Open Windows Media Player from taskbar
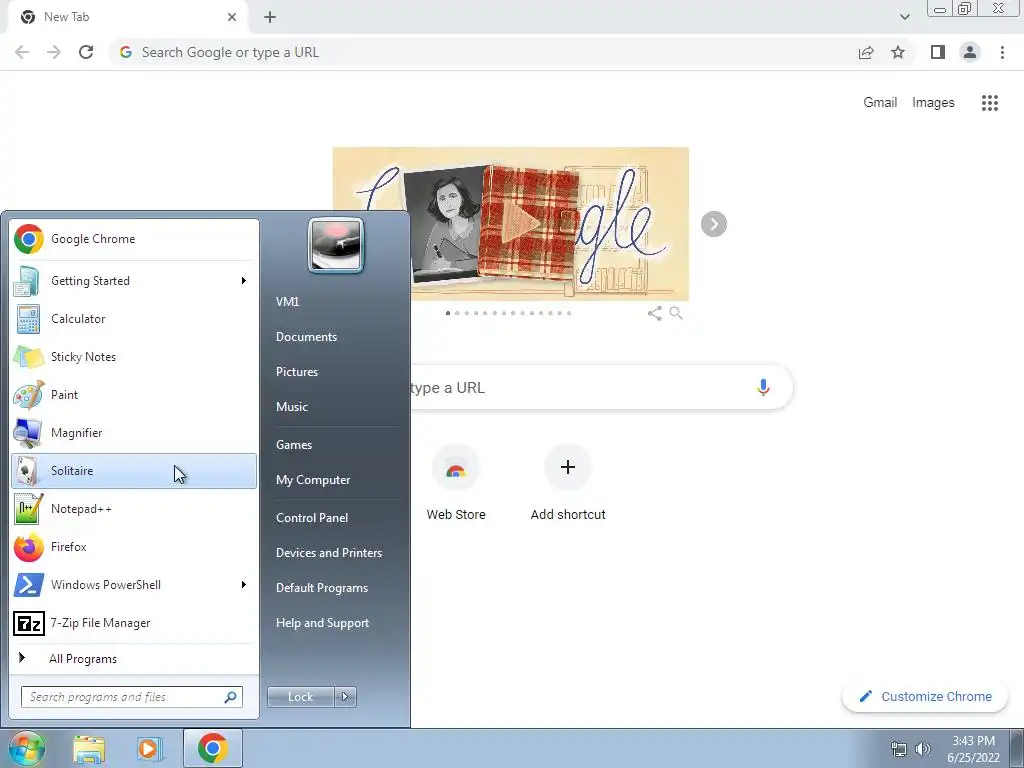This screenshot has width=1024, height=768. coord(149,749)
